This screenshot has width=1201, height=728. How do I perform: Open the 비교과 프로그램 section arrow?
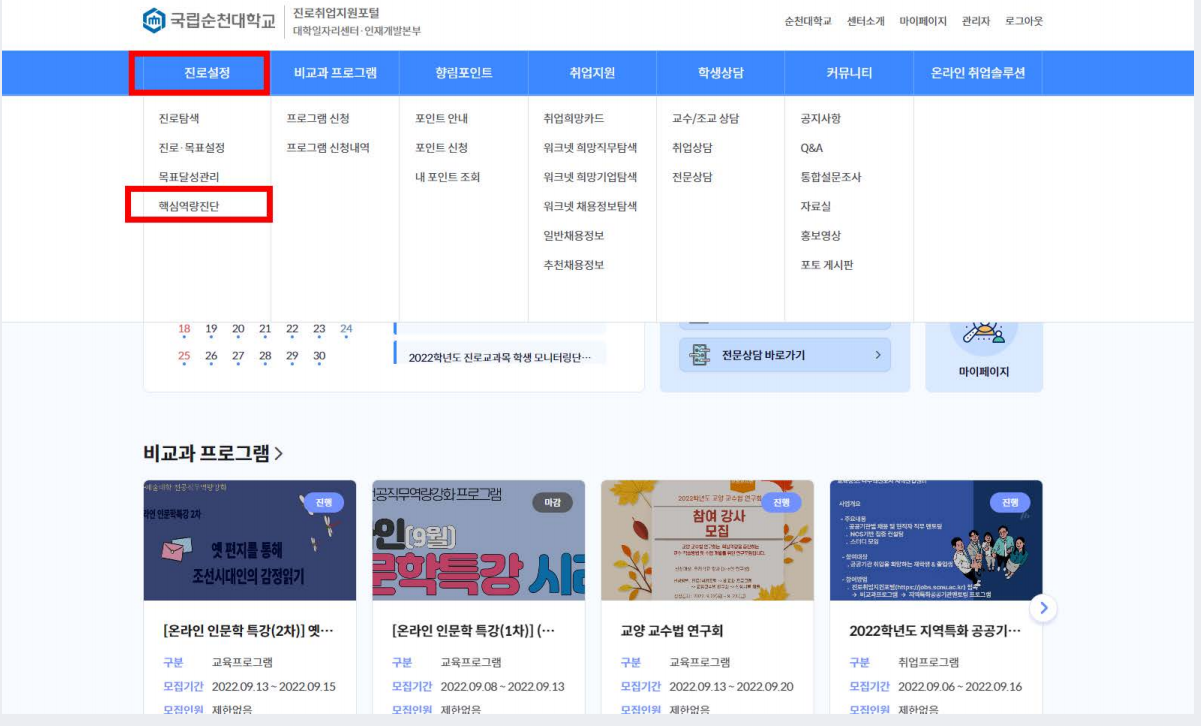coord(279,454)
